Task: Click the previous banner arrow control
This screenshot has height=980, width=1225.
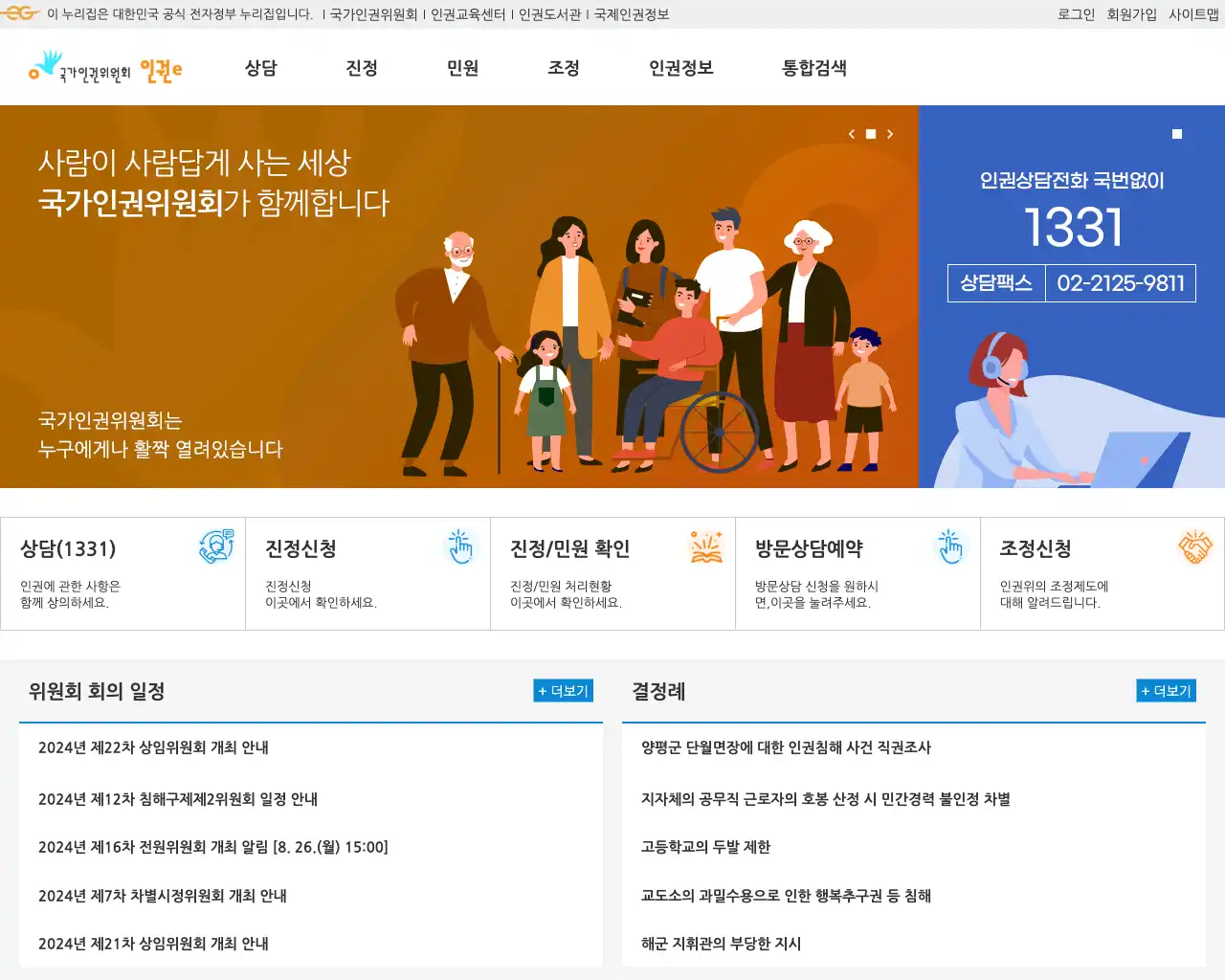Action: 852,134
